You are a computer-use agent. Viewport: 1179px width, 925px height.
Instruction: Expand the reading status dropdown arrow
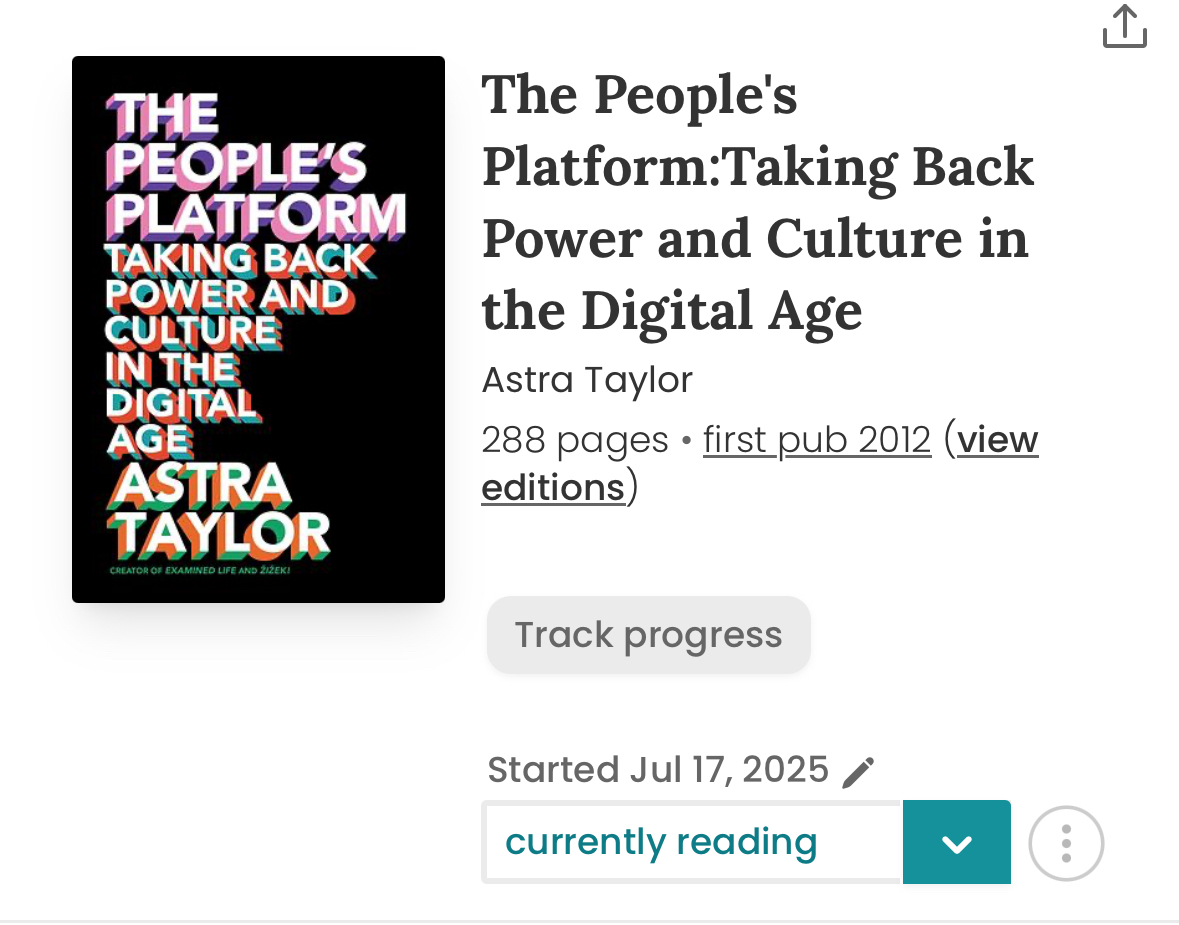click(956, 843)
